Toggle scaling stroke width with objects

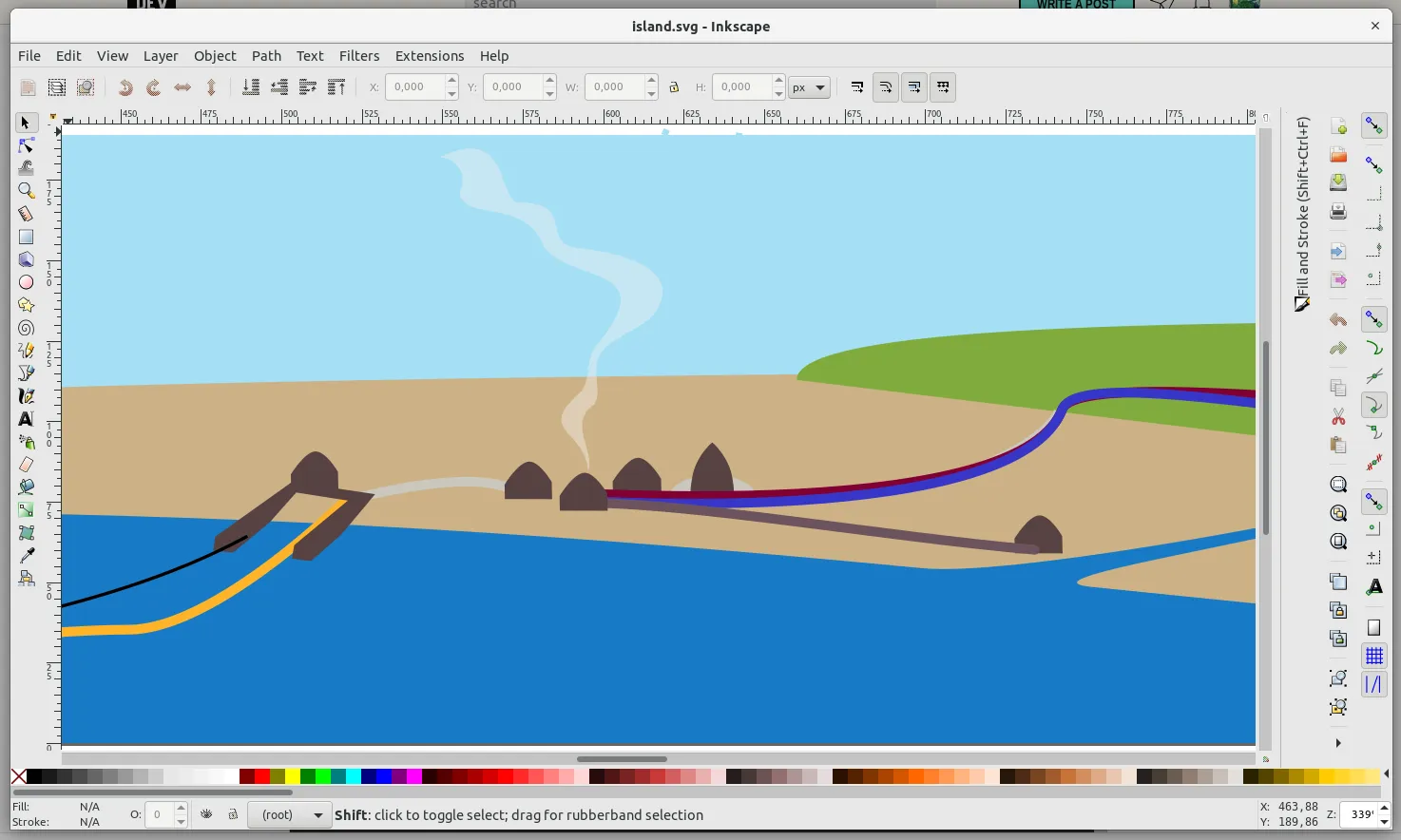click(x=856, y=87)
